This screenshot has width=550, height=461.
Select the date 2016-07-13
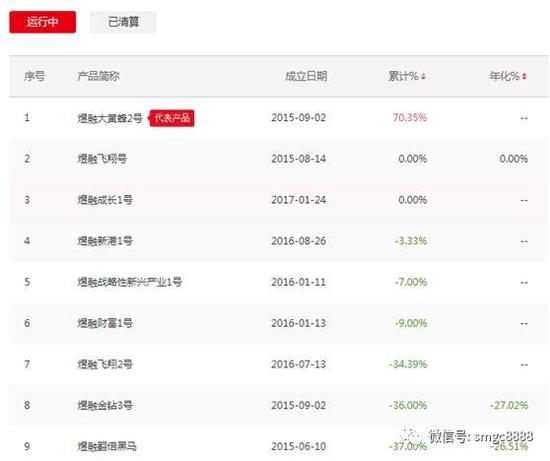coord(299,364)
